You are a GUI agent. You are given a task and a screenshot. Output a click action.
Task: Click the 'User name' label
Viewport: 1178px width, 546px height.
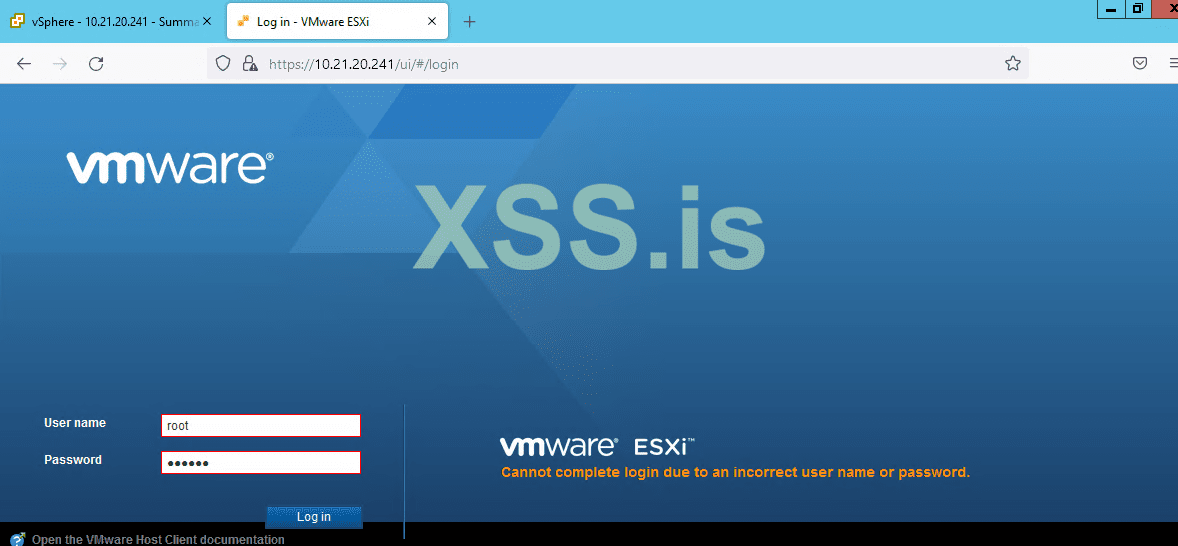[75, 423]
